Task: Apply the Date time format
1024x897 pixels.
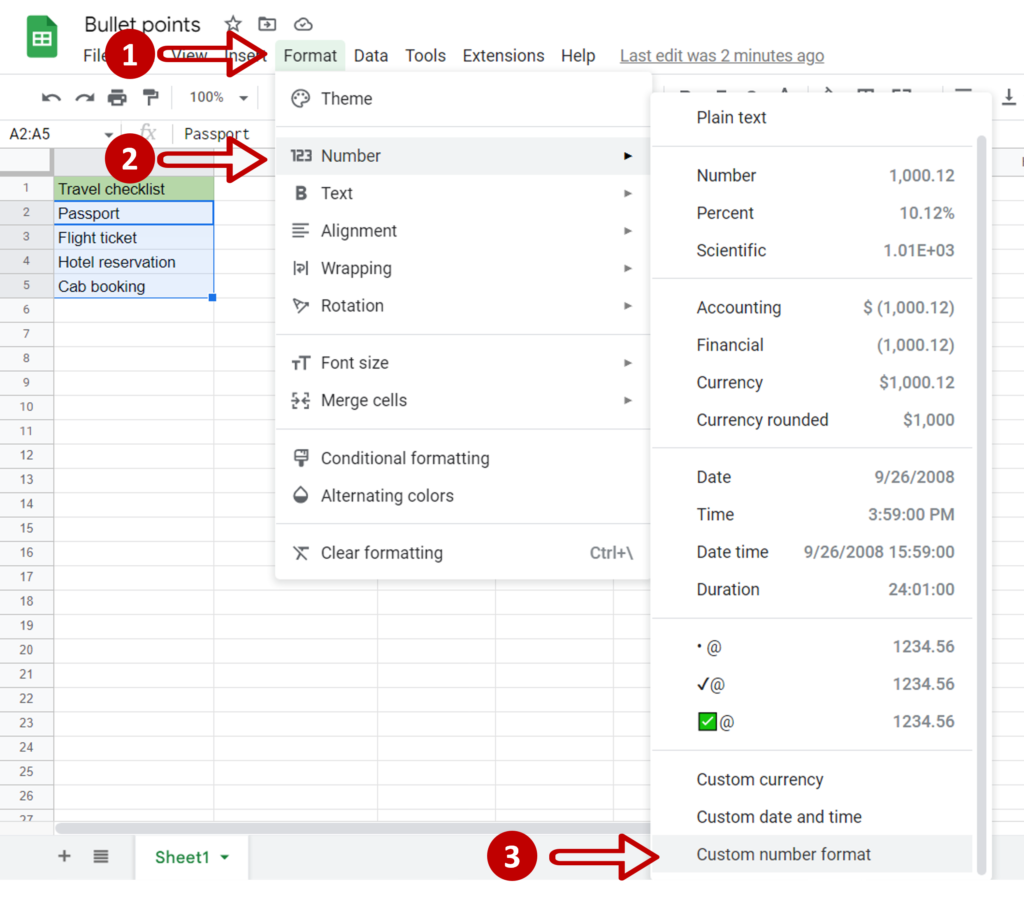Action: click(812, 552)
